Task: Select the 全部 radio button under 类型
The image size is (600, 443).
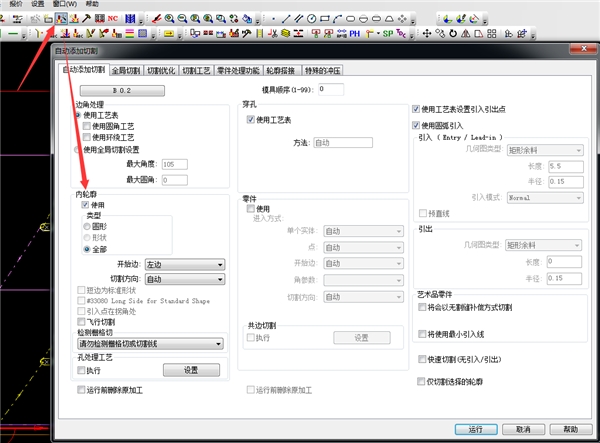Action: [86, 248]
